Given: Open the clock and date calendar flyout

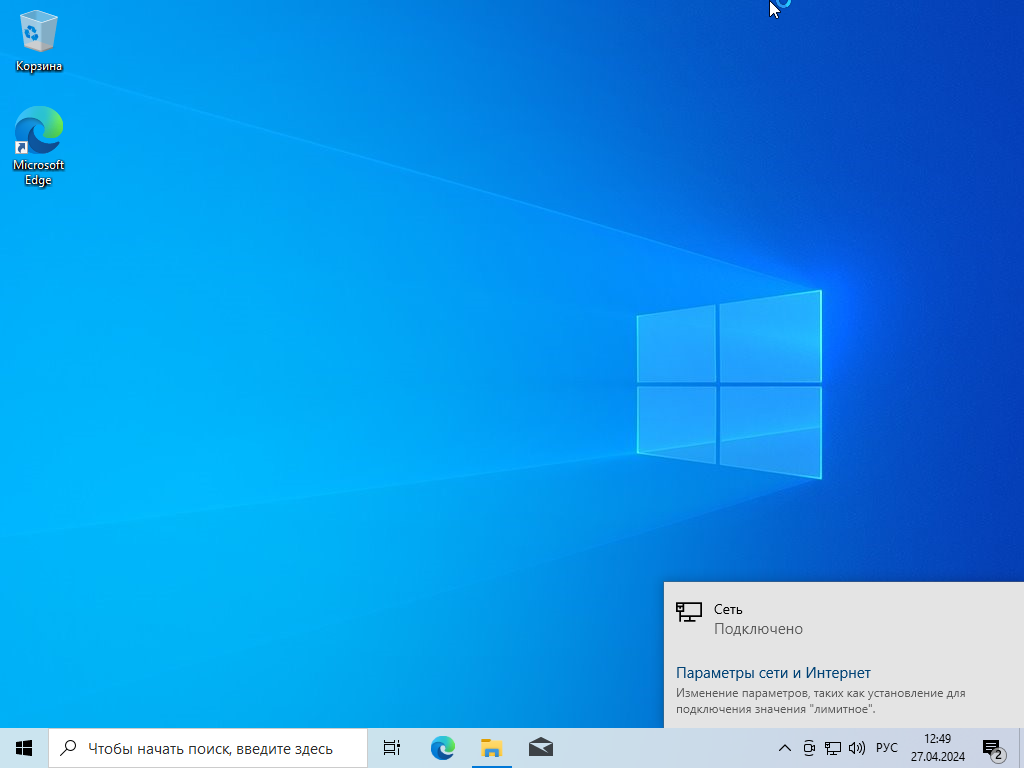Looking at the screenshot, I should tap(937, 748).
